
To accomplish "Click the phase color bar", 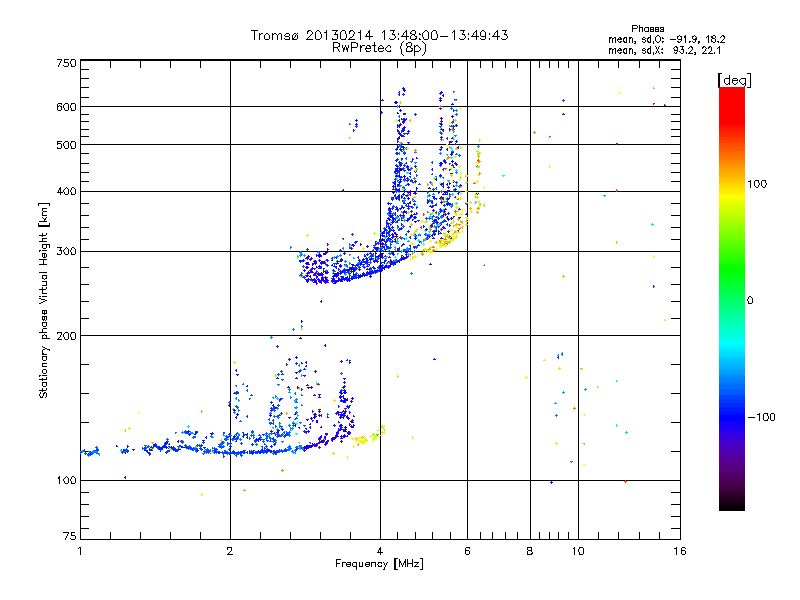I will point(732,298).
